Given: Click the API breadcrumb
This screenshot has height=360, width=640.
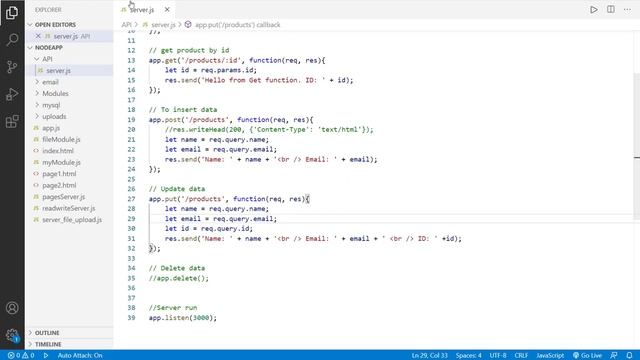Looking at the screenshot, I should click(x=127, y=24).
